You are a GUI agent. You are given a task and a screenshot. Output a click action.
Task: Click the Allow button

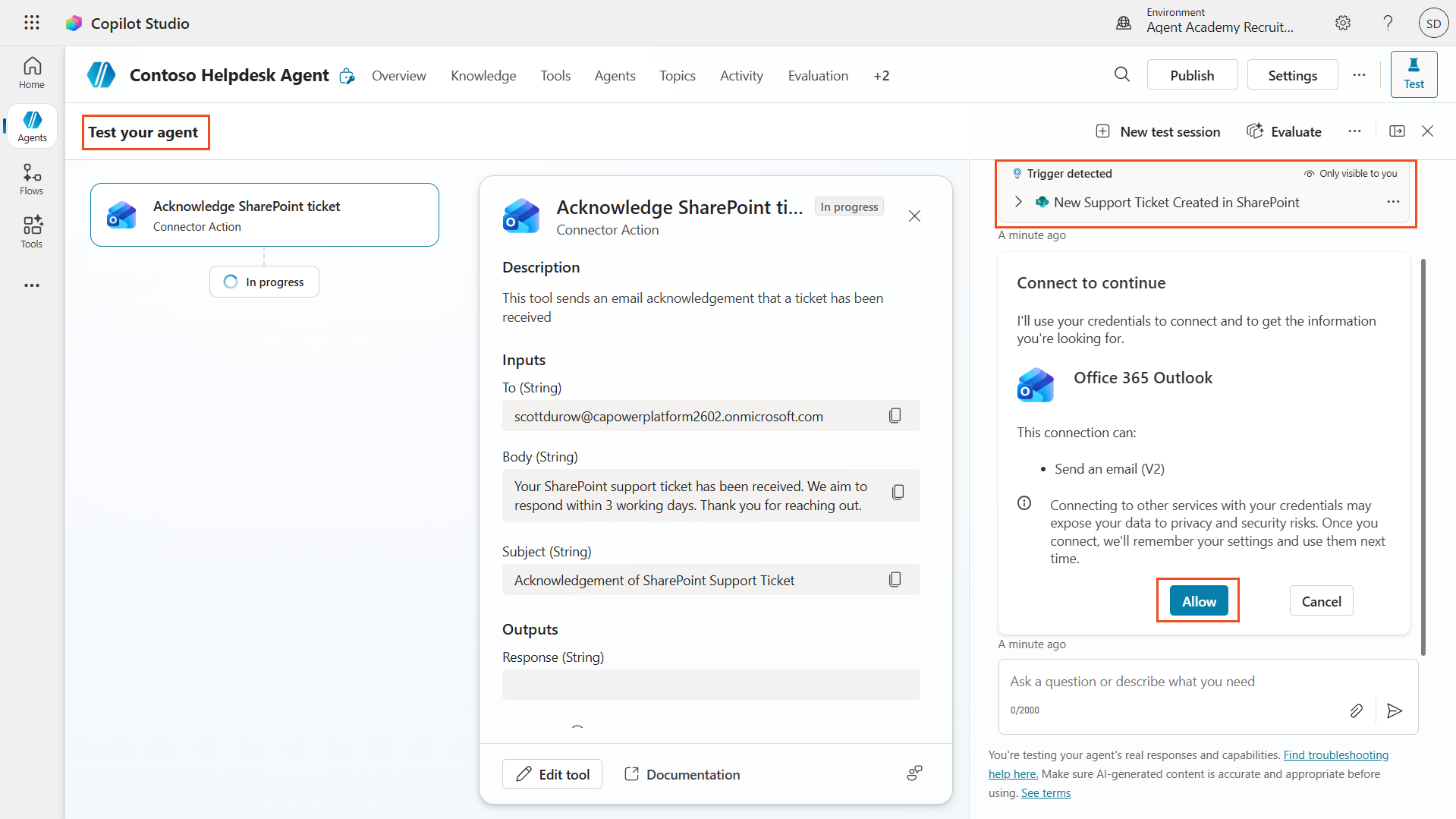[x=1198, y=601]
